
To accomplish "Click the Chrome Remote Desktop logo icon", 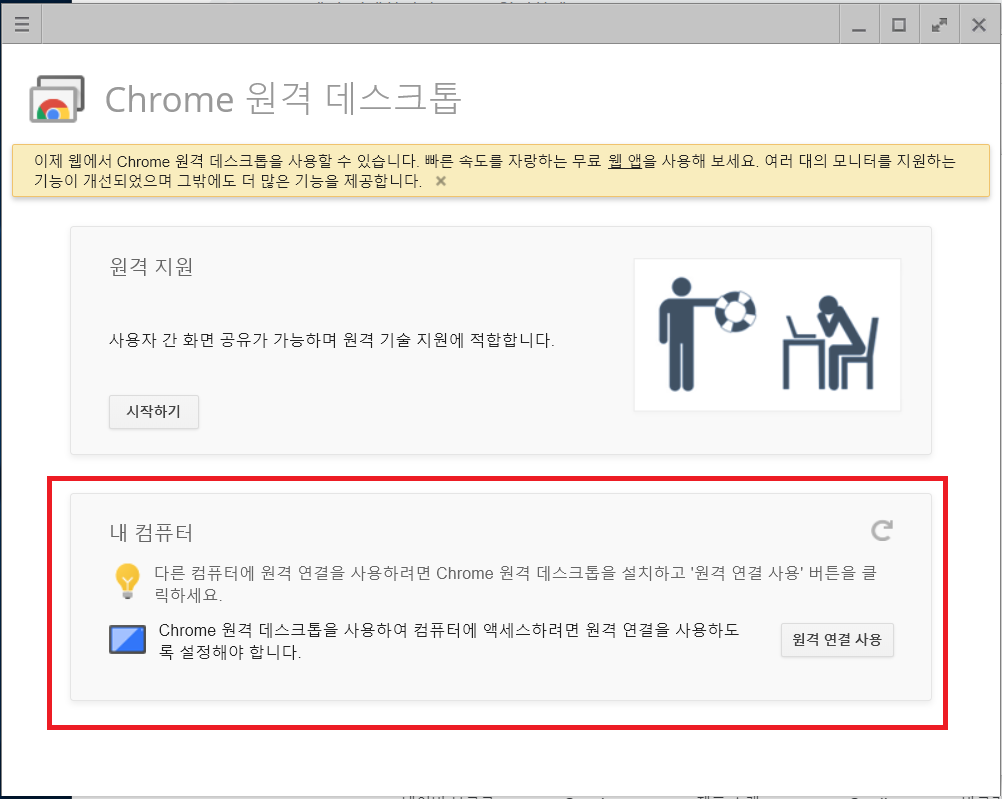I will pyautogui.click(x=57, y=99).
